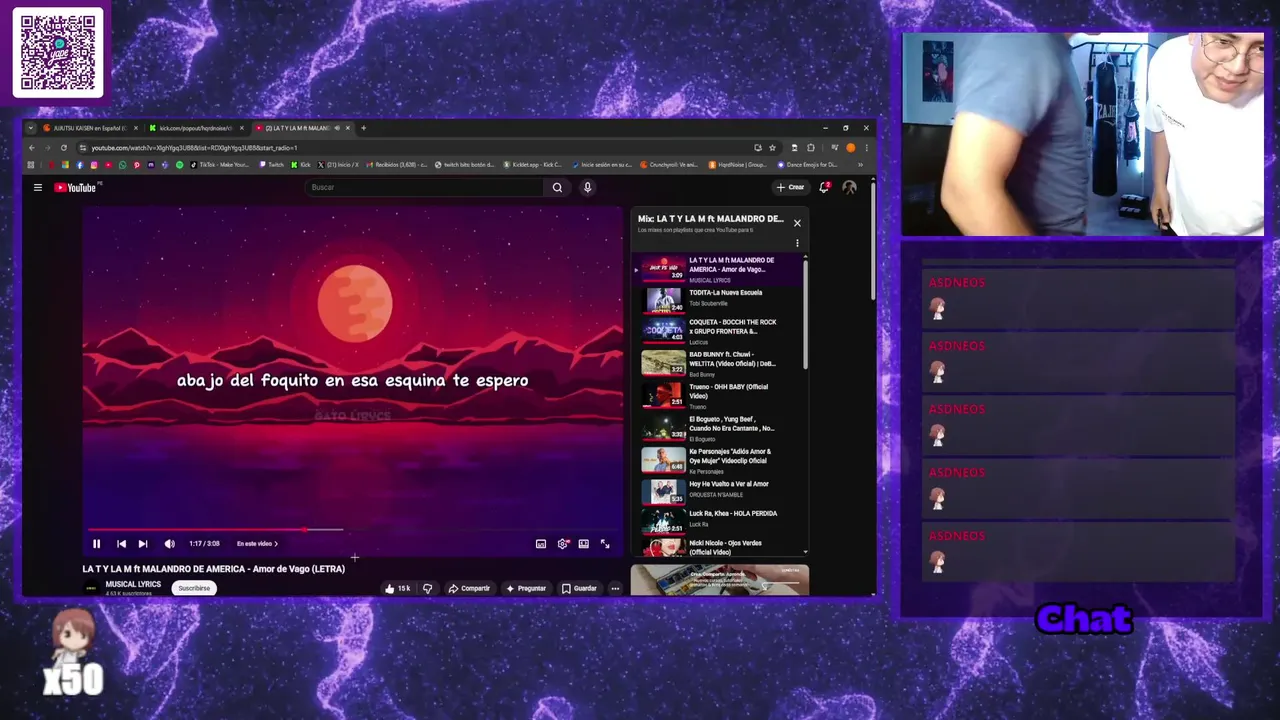Viewport: 1280px width, 720px height.
Task: Open the 'Twitch' bookmark
Action: point(271,165)
